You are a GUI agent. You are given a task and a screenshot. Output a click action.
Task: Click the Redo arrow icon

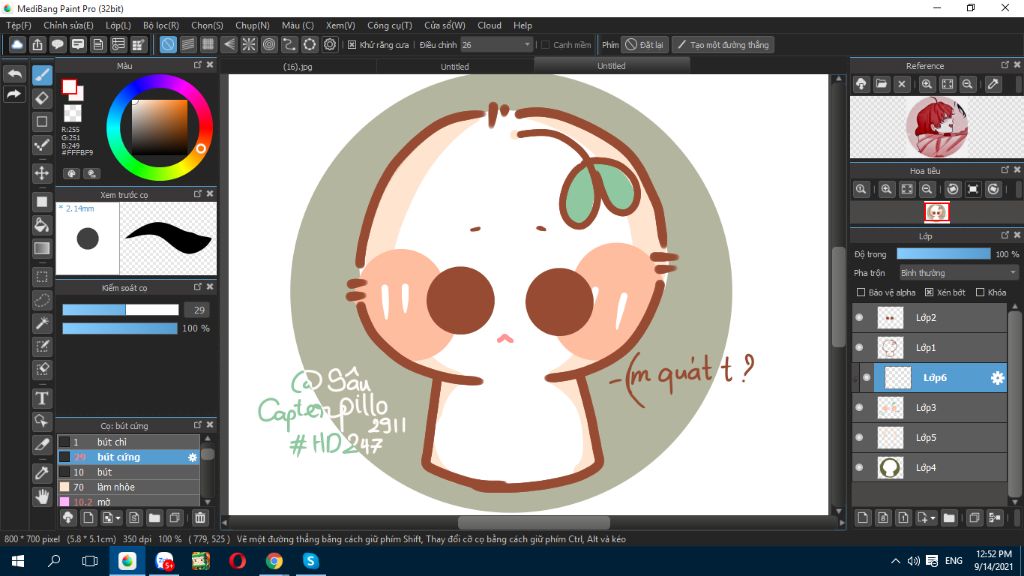14,95
